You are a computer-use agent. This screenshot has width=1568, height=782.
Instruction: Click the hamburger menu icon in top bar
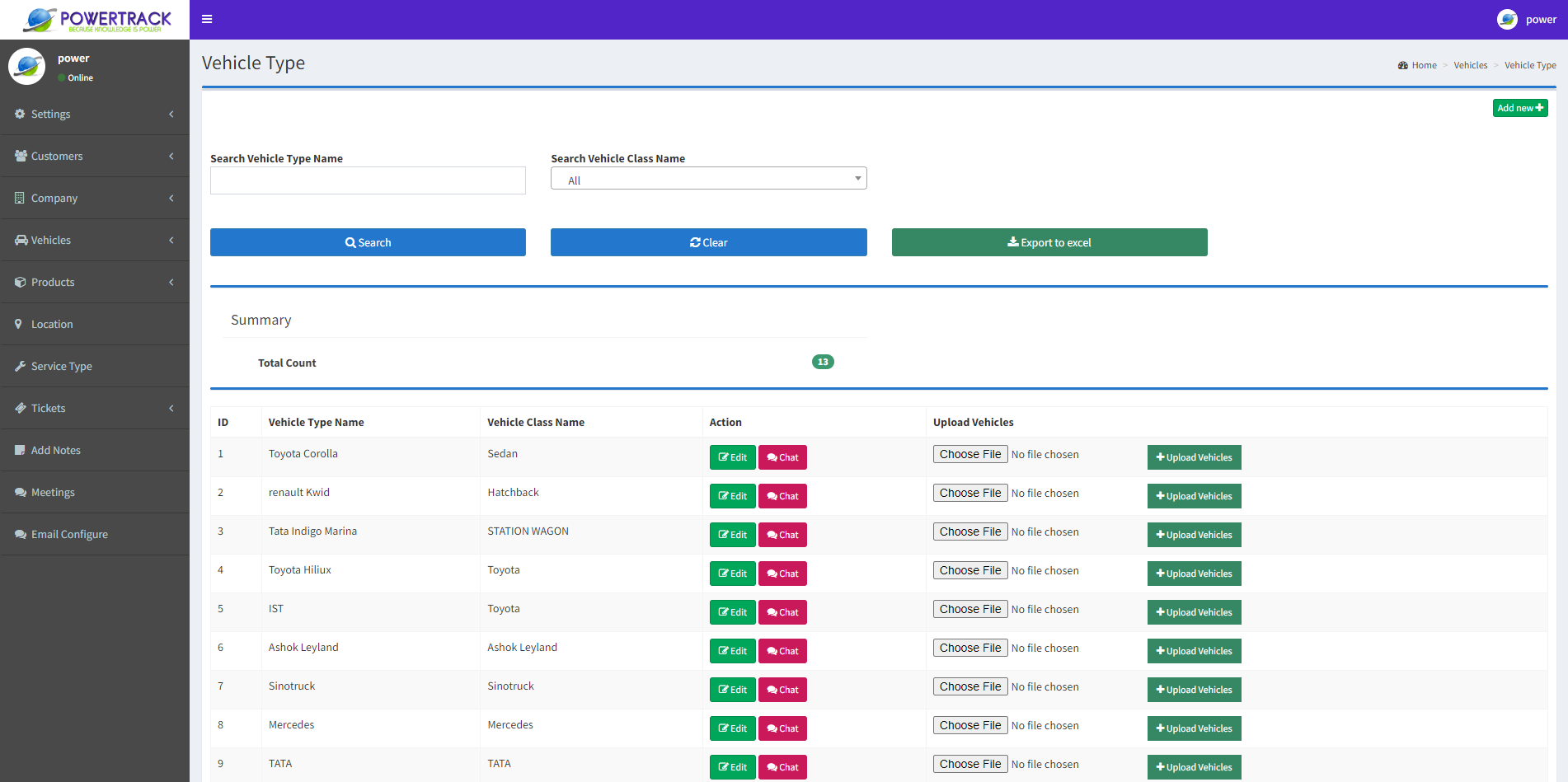(207, 19)
